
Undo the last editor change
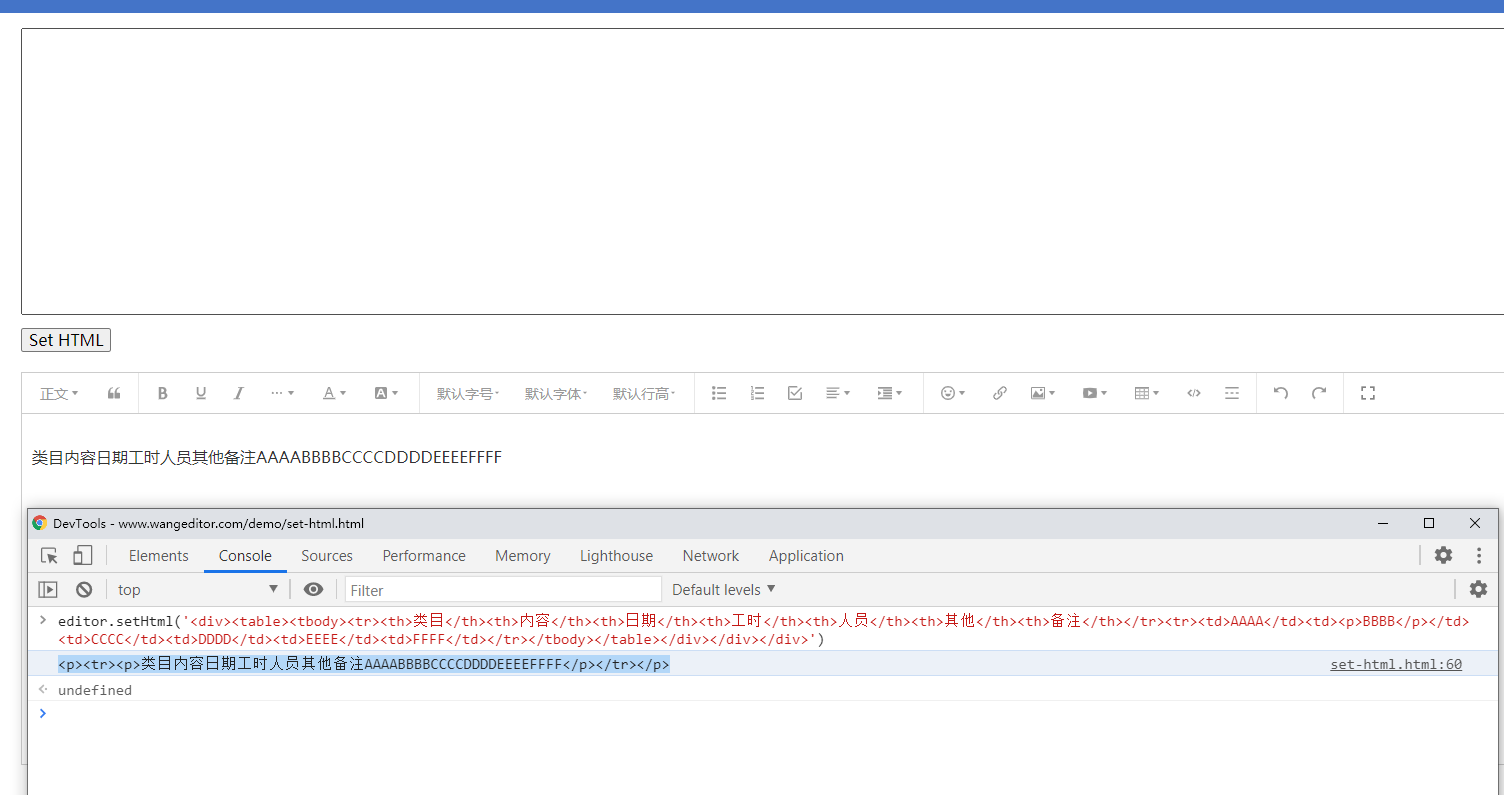point(1280,392)
